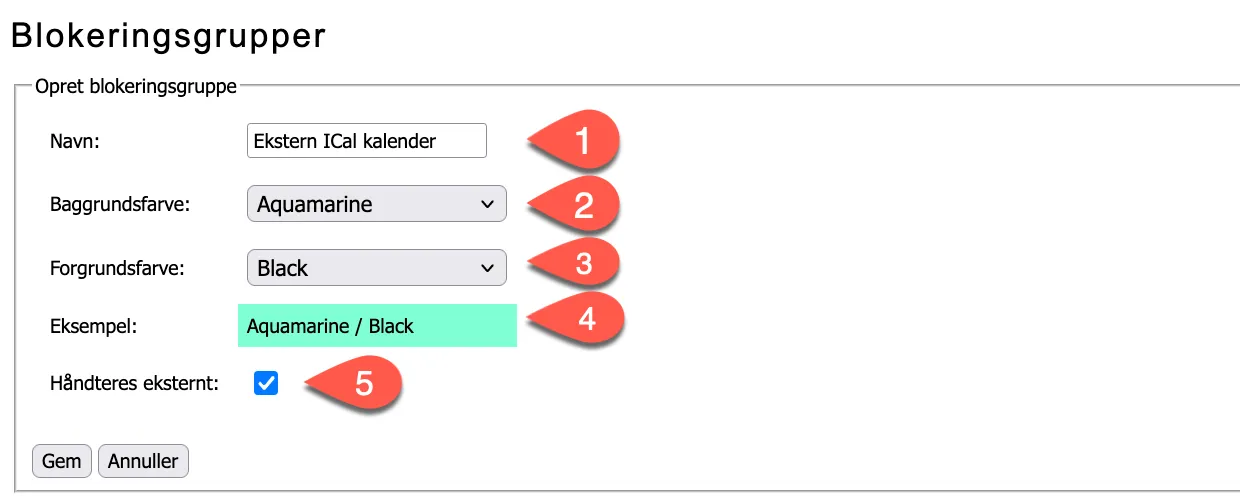Focus the Navn text input field
This screenshot has height=496, width=1240.
coord(366,141)
